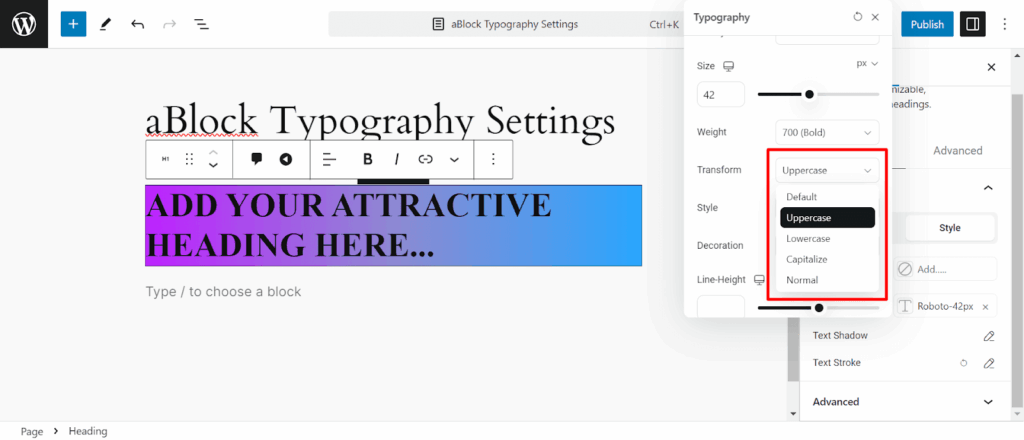
Task: Select the Style tab button
Action: [x=950, y=228]
